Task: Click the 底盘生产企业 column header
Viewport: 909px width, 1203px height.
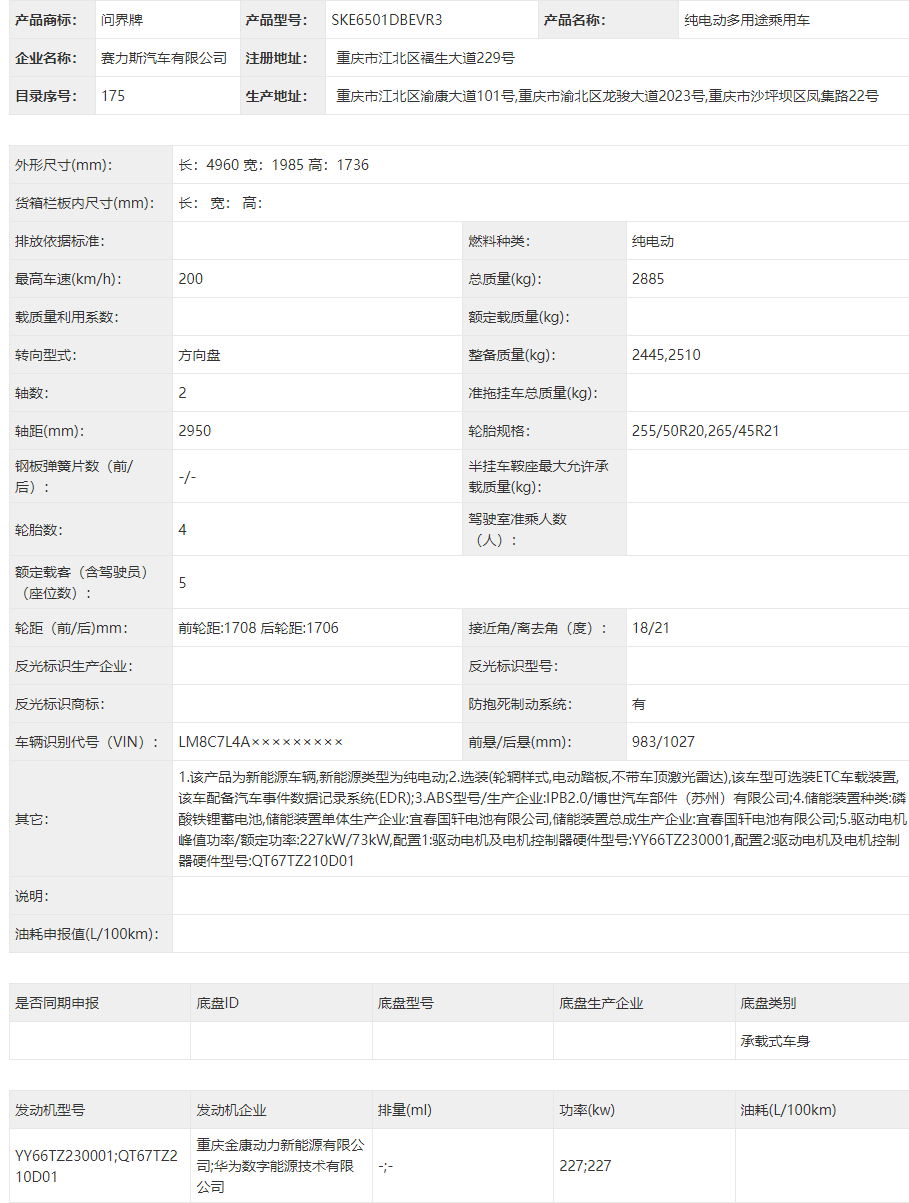Action: (x=601, y=1003)
